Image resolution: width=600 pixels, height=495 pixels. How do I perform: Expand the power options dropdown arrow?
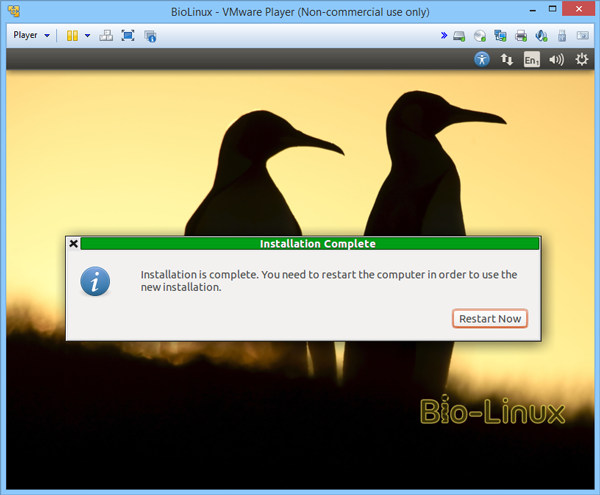(88, 36)
